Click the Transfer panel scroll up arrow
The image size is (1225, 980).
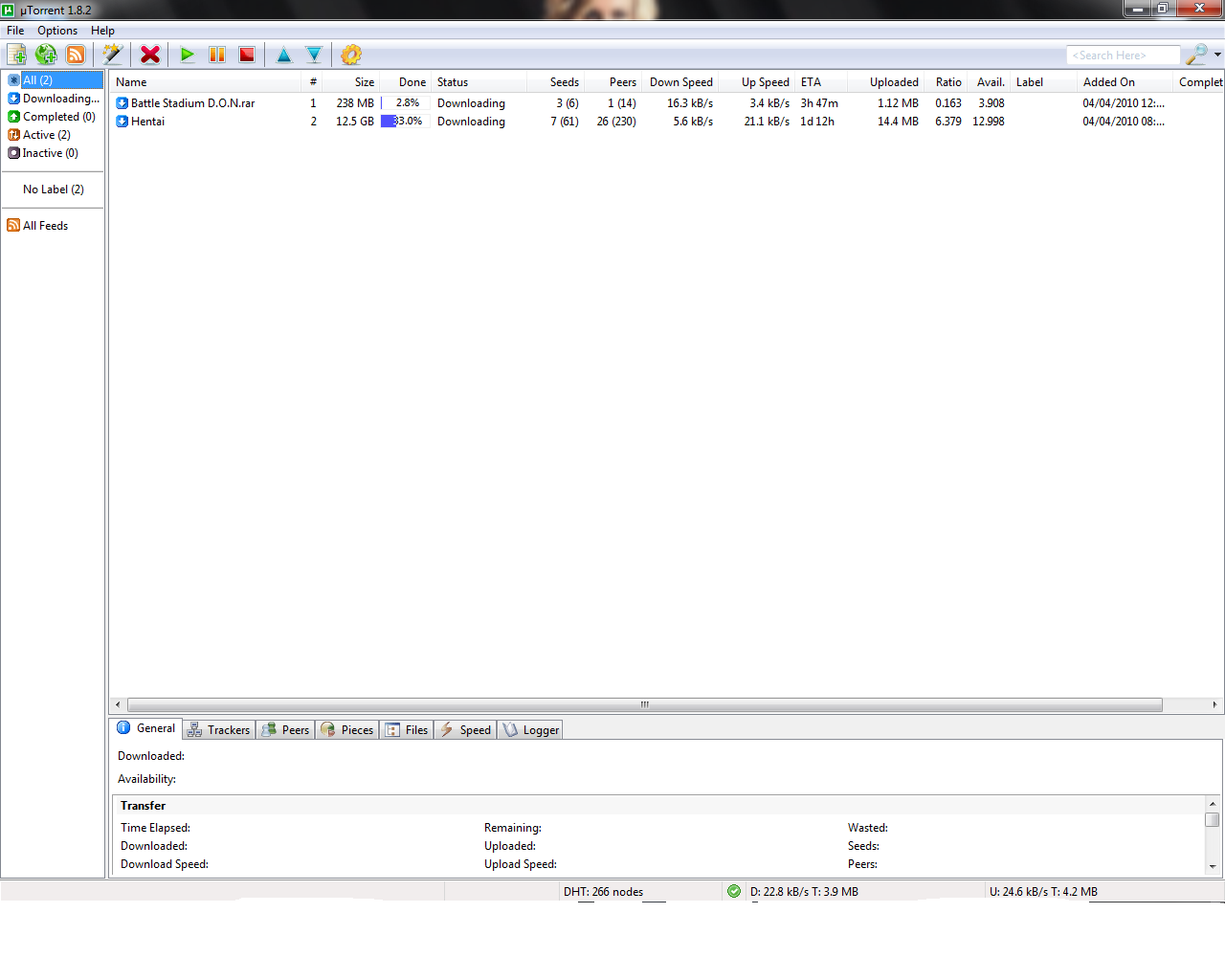1213,804
